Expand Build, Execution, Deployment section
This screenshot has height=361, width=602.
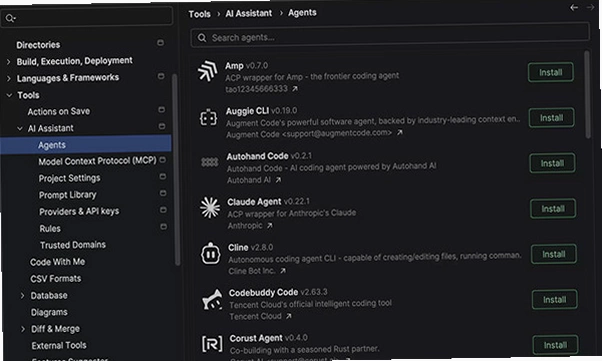tap(8, 61)
